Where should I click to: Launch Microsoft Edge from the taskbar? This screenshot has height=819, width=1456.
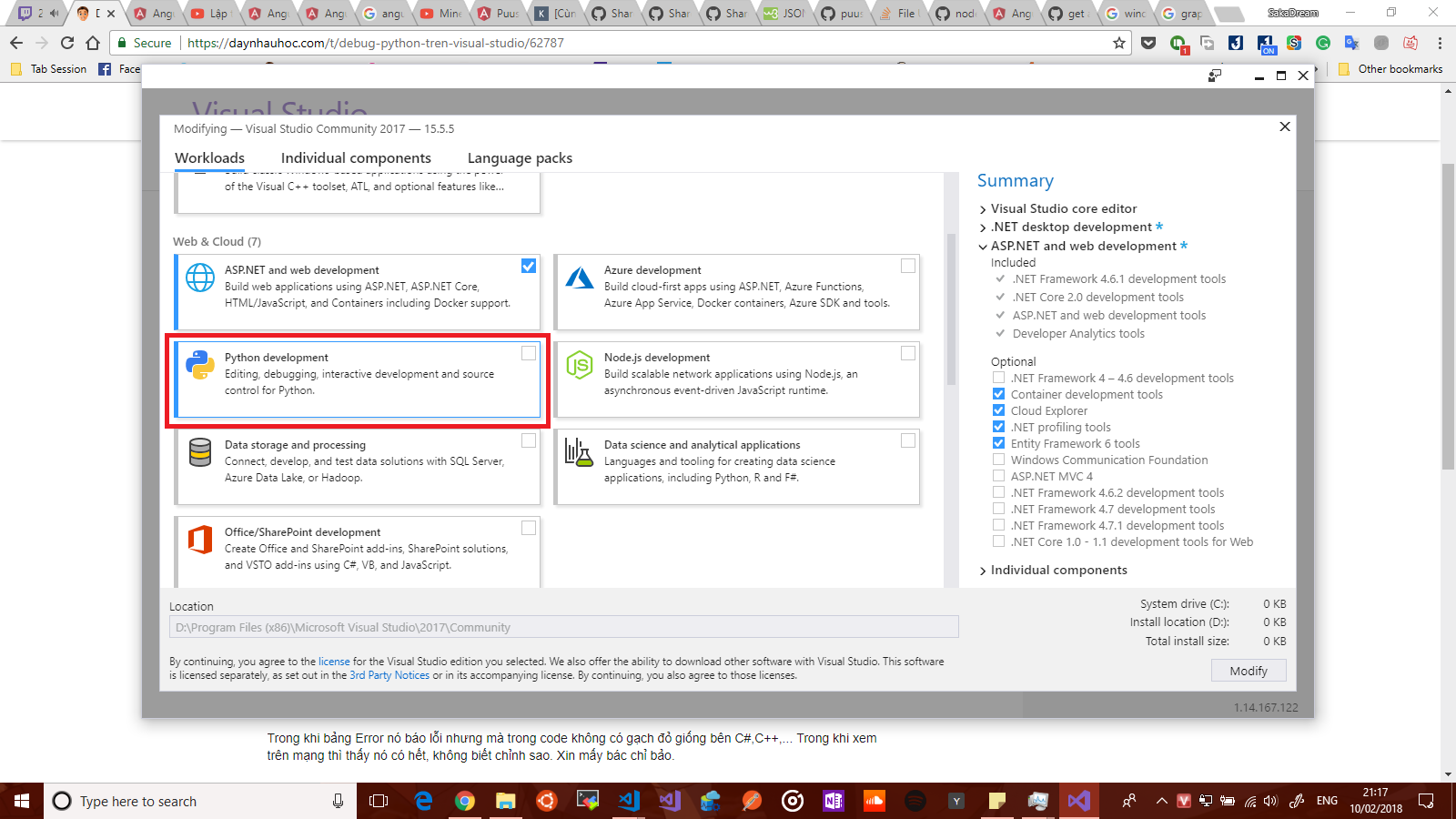(423, 801)
